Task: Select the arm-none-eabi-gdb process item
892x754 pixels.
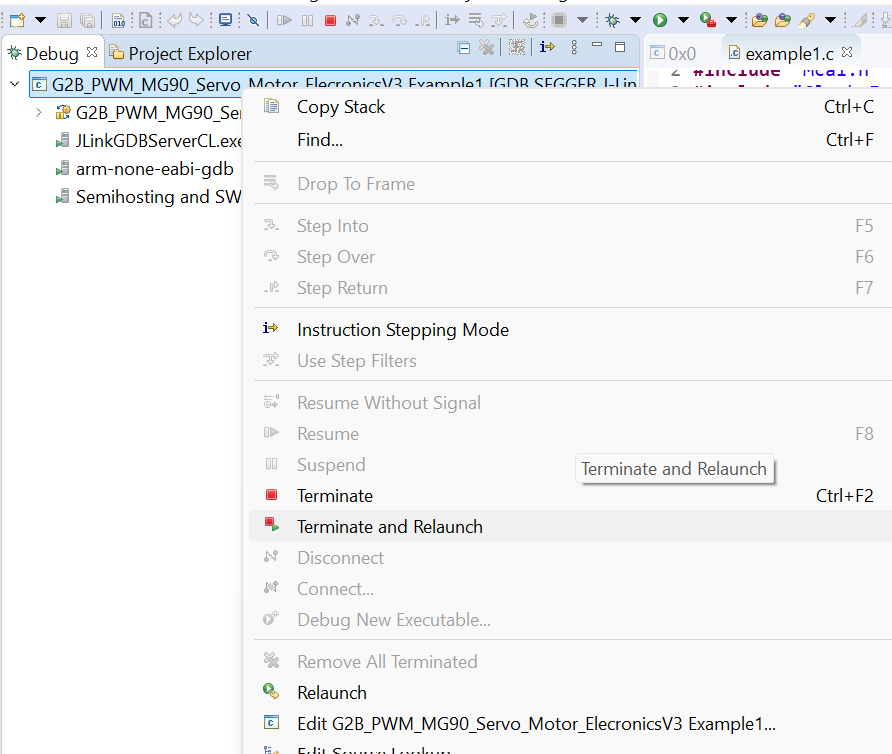Action: [154, 169]
